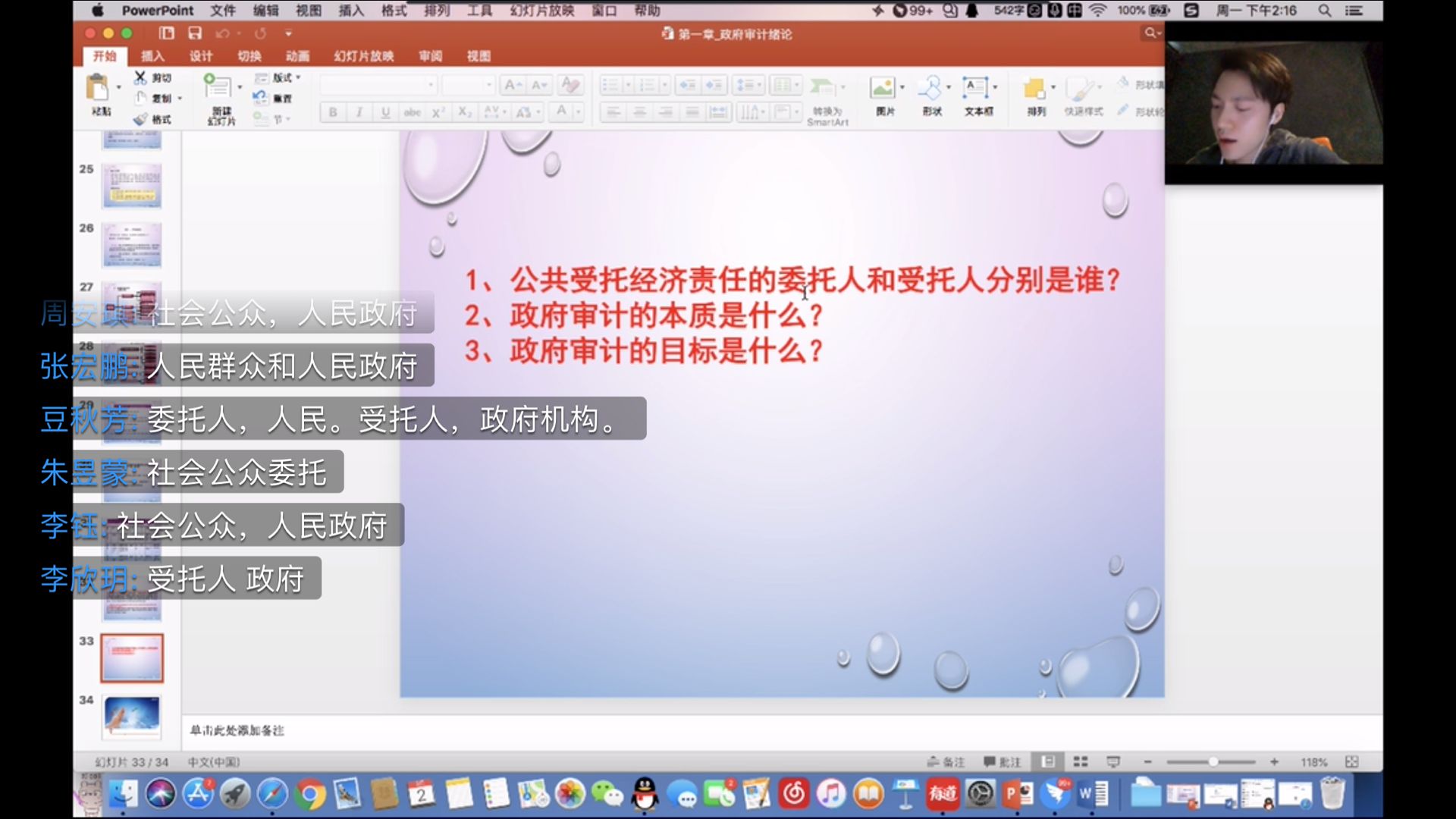Increase list indent level
This screenshot has width=1456, height=819.
(x=714, y=85)
